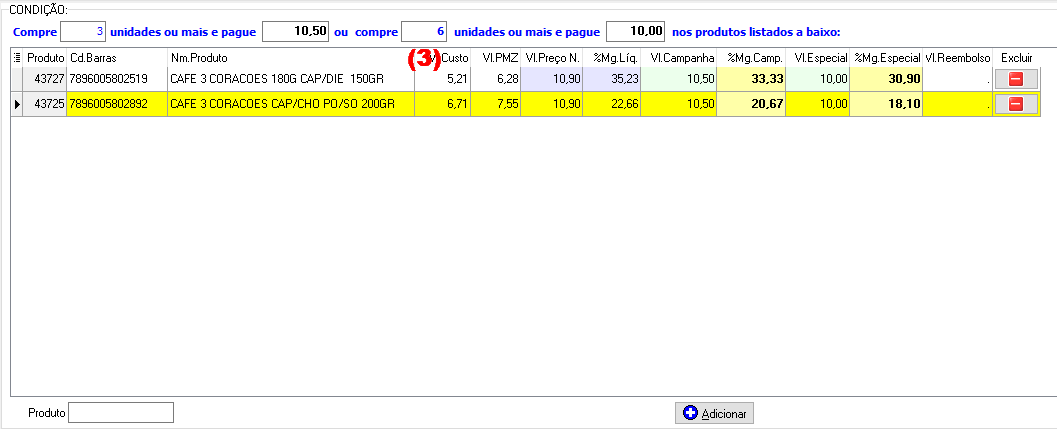Delete the CAFE 3 CORACOES CAP/CHO PO/SO row
1057x429 pixels.
pyautogui.click(x=1016, y=104)
